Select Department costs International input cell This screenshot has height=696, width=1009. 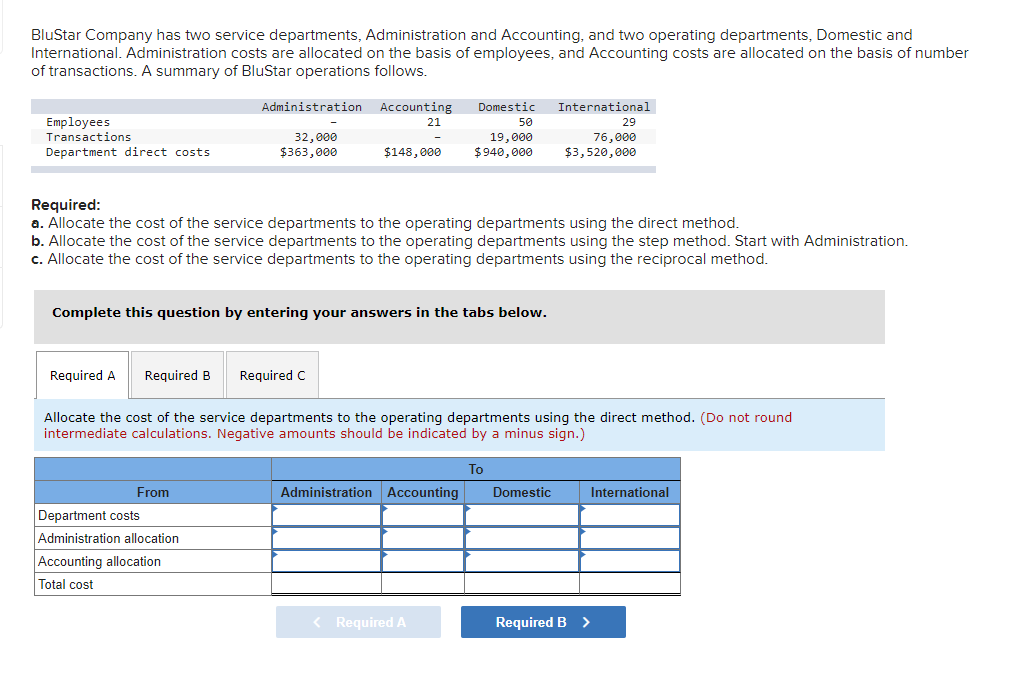tap(630, 515)
